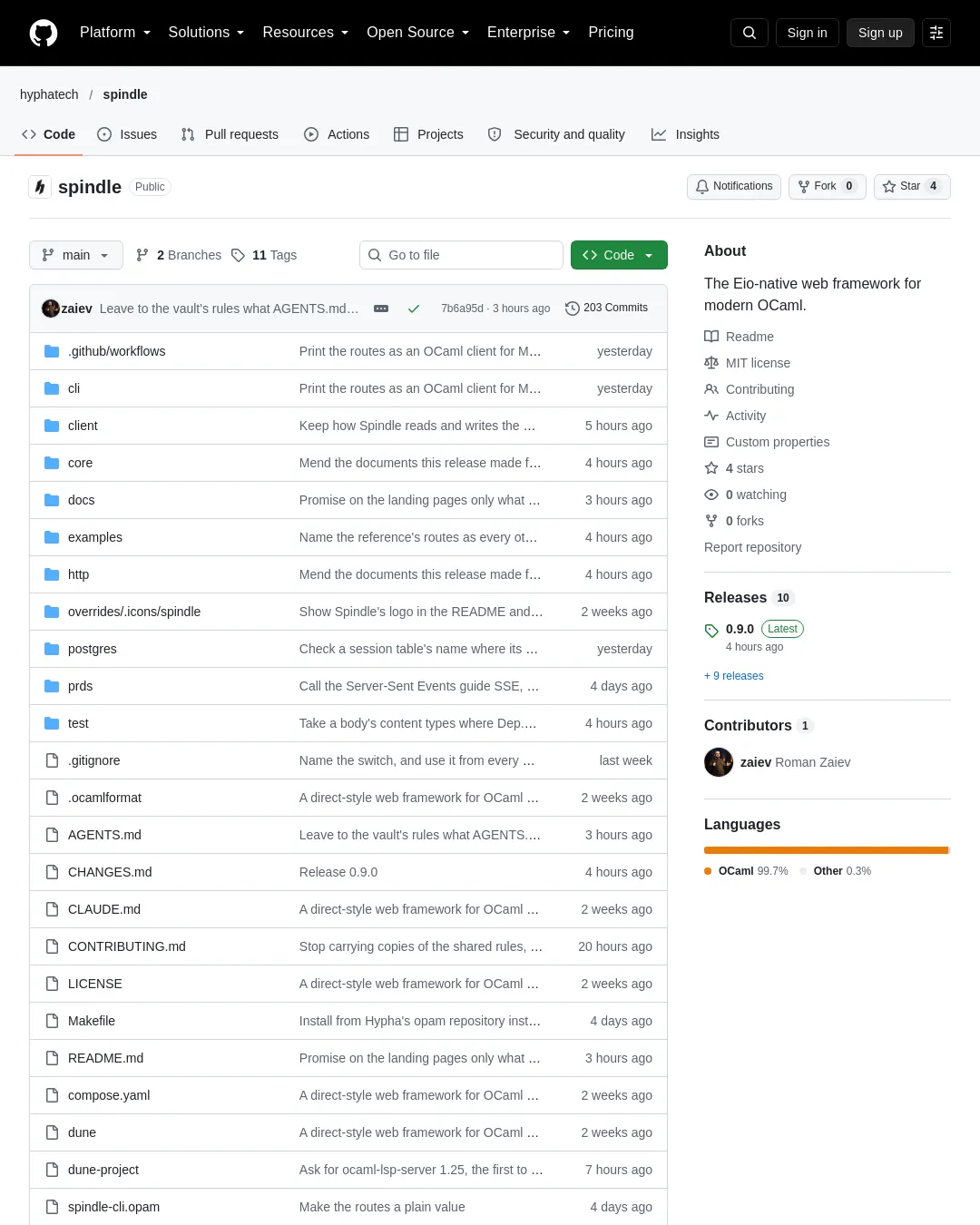The width and height of the screenshot is (980, 1225).
Task: Open the appearance settings icon in header
Action: coord(936,33)
